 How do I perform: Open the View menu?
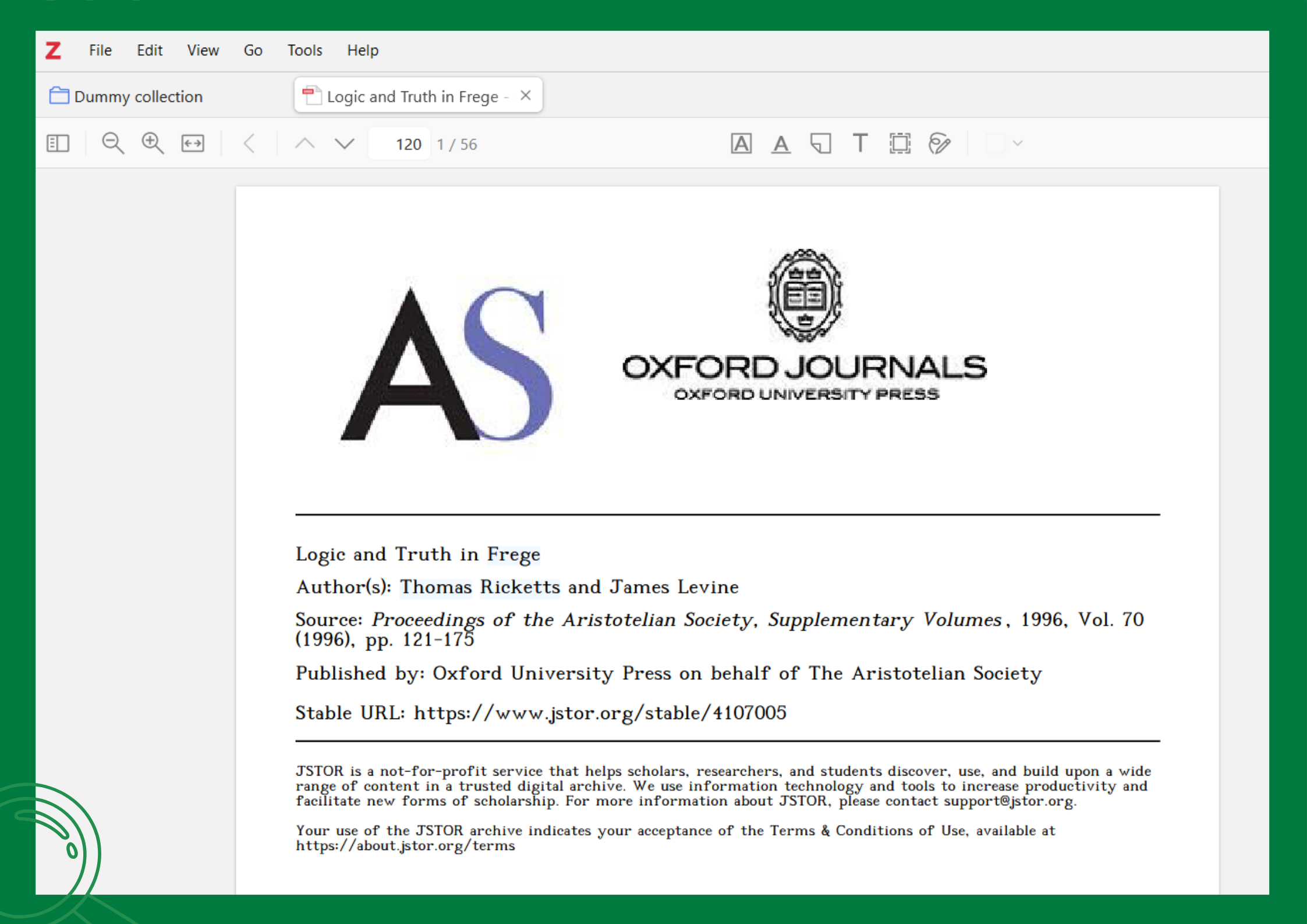(x=203, y=51)
